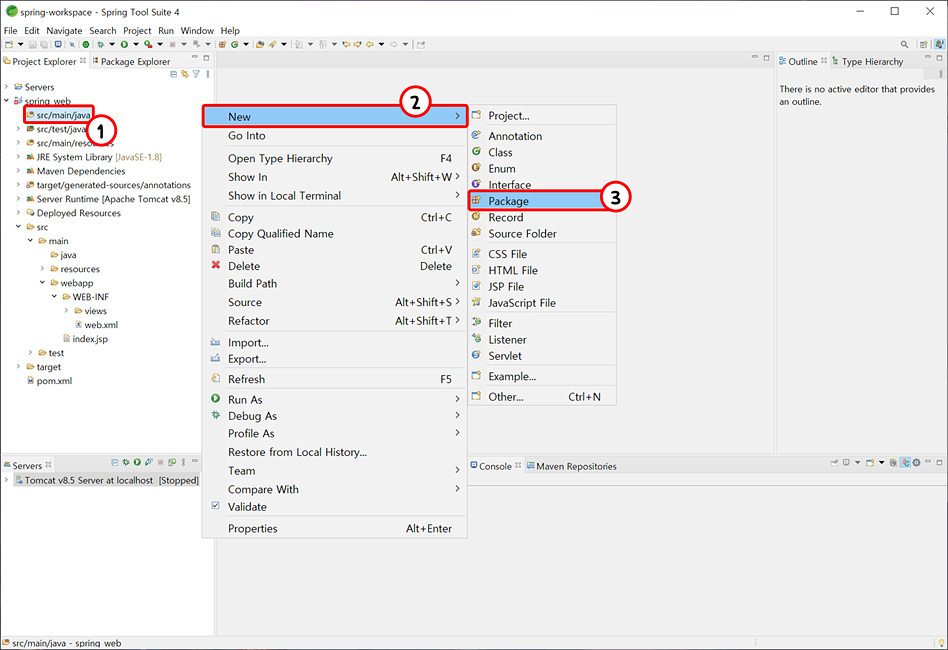Switch to Package Explorer tab
This screenshot has width=948, height=650.
pos(131,61)
